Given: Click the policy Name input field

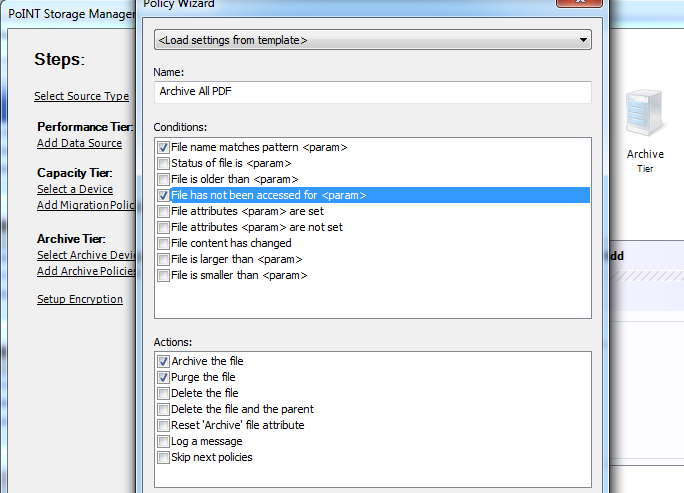Looking at the screenshot, I should (372, 92).
